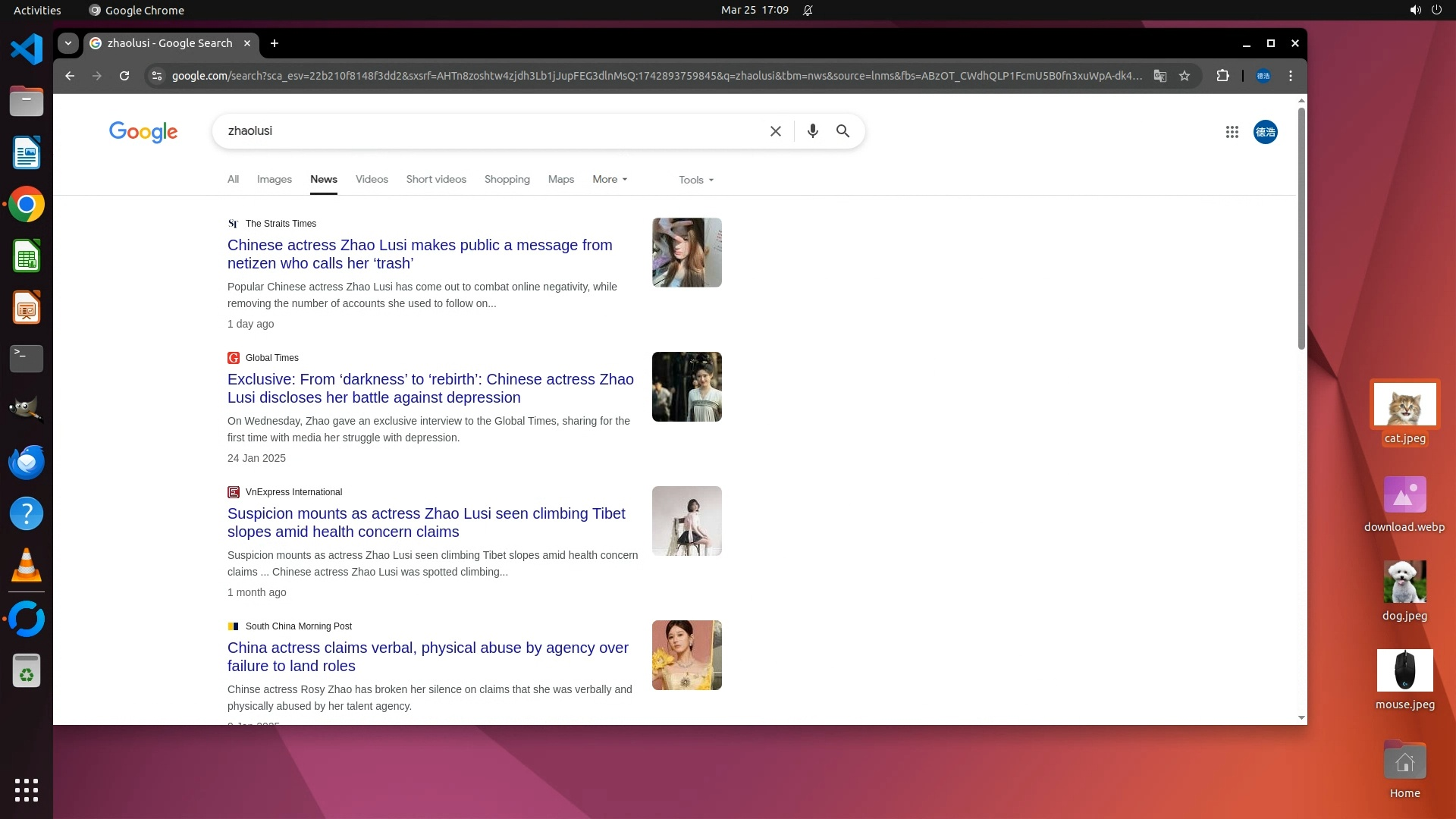Viewport: 1456px width, 819px height.
Task: Open site information icon in address bar
Action: pos(156,76)
